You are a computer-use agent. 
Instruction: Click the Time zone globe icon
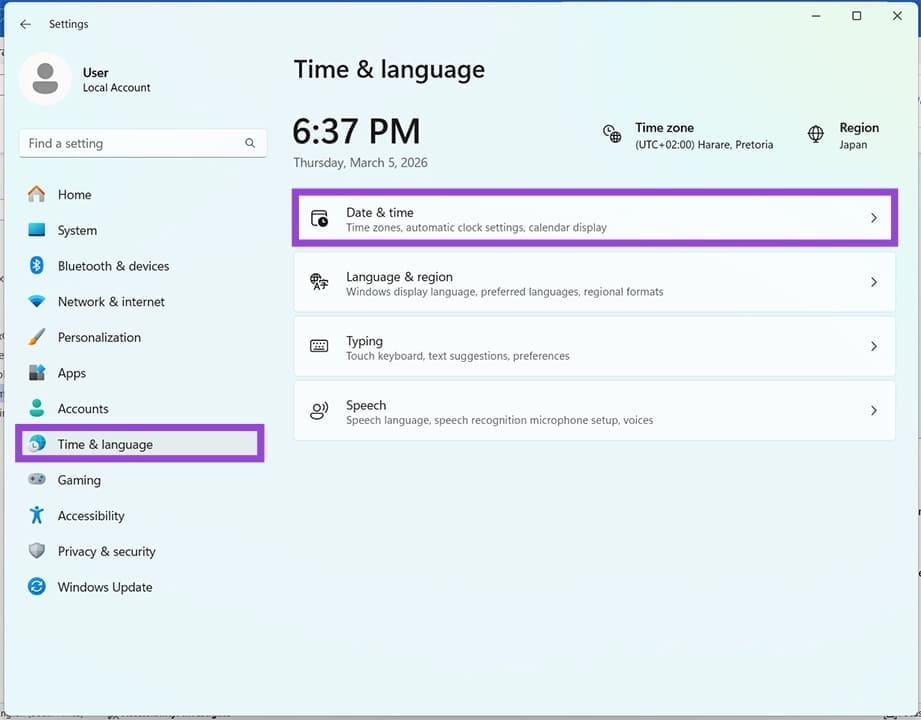[612, 133]
